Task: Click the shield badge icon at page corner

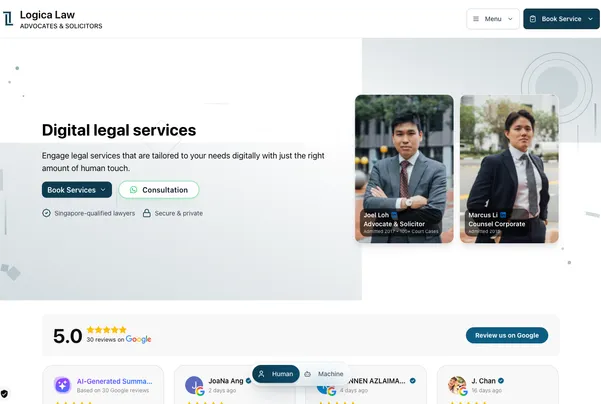Action: click(4, 394)
